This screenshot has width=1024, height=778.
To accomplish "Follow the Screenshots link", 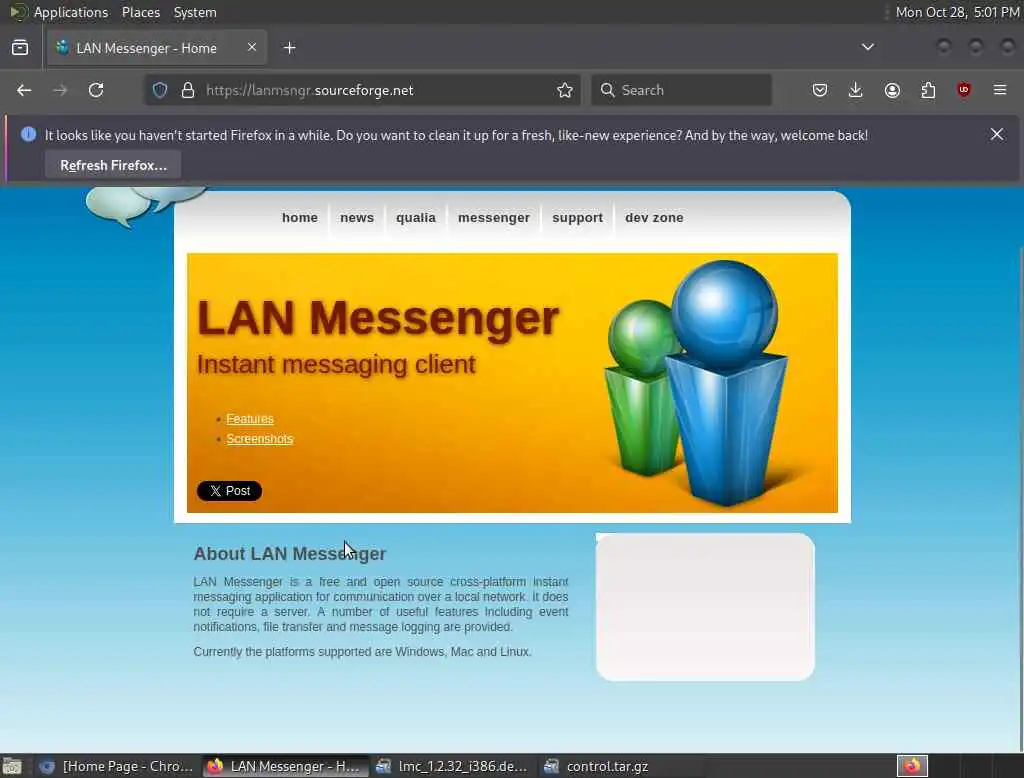I will click(260, 439).
